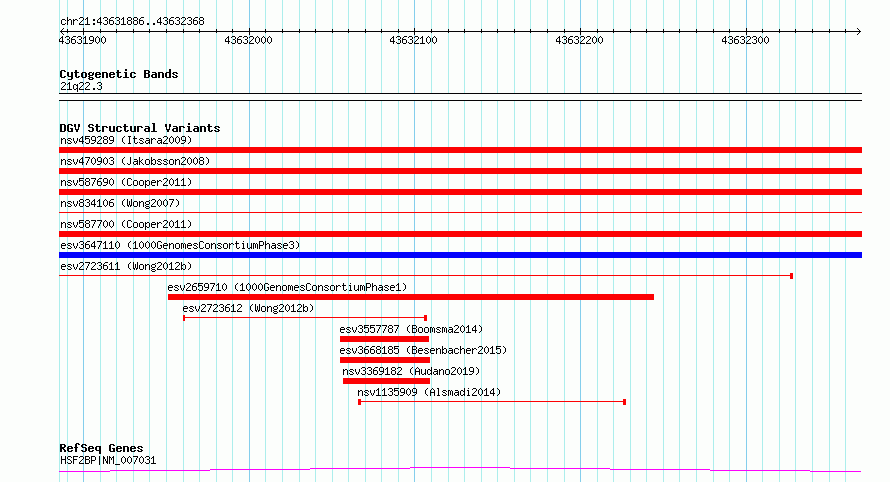Select the nsv834106 (Wong2007) label
This screenshot has height=482, width=890.
[x=120, y=203]
